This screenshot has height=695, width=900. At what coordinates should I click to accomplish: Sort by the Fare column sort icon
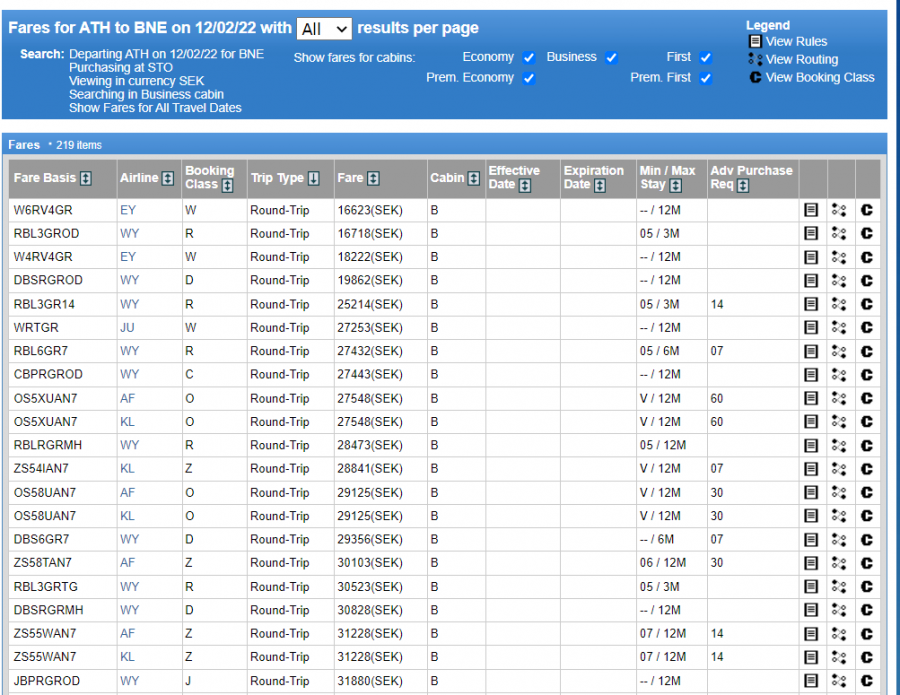[373, 179]
